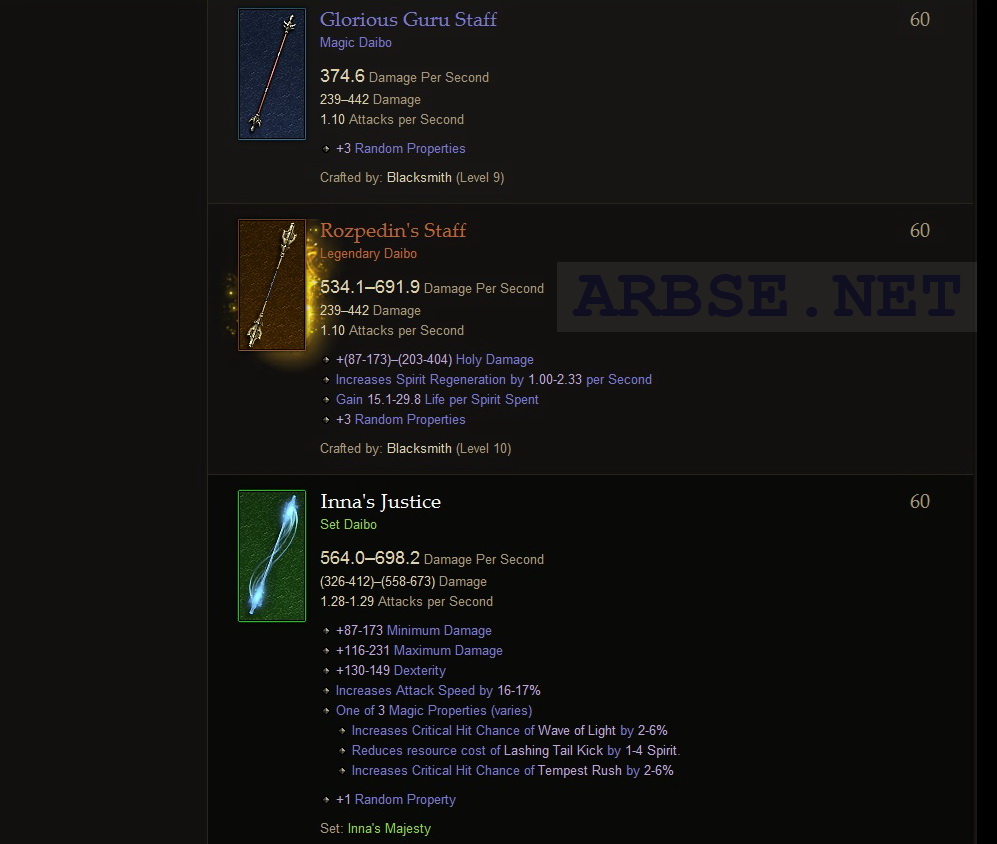Click One of 3 Magic Properties line

(x=434, y=710)
